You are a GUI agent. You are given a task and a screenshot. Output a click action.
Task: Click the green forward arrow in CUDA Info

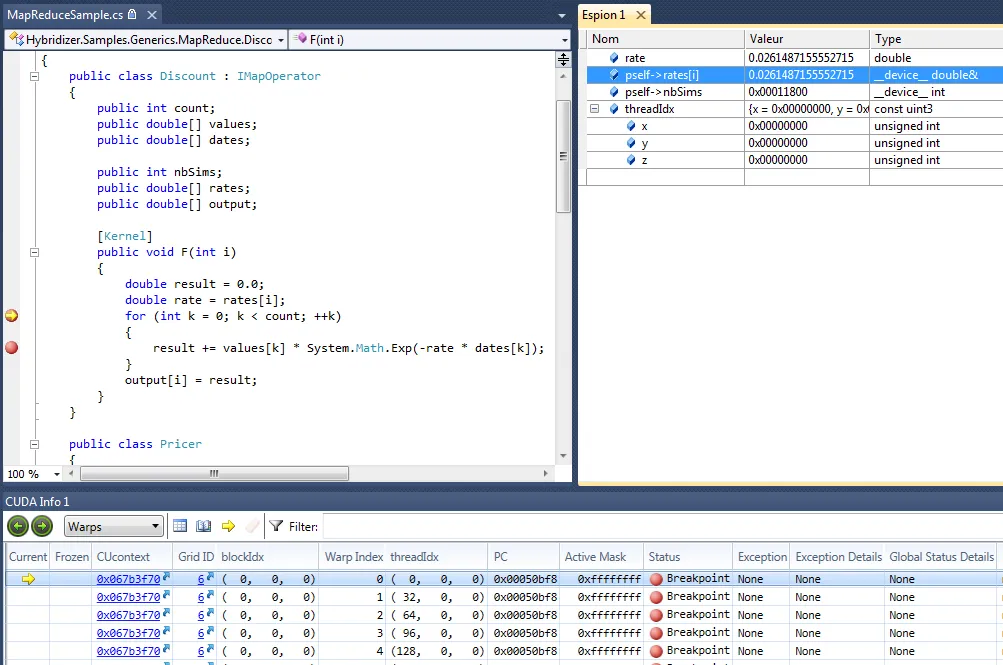click(41, 525)
